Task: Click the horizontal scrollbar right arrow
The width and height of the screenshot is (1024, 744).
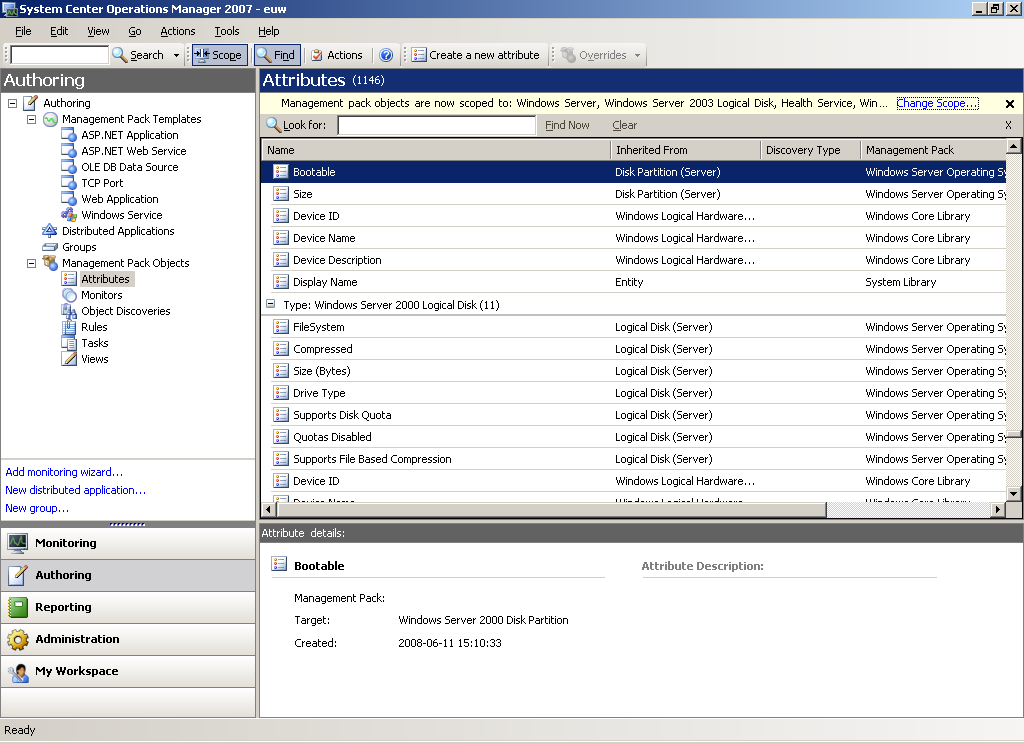Action: click(x=997, y=509)
